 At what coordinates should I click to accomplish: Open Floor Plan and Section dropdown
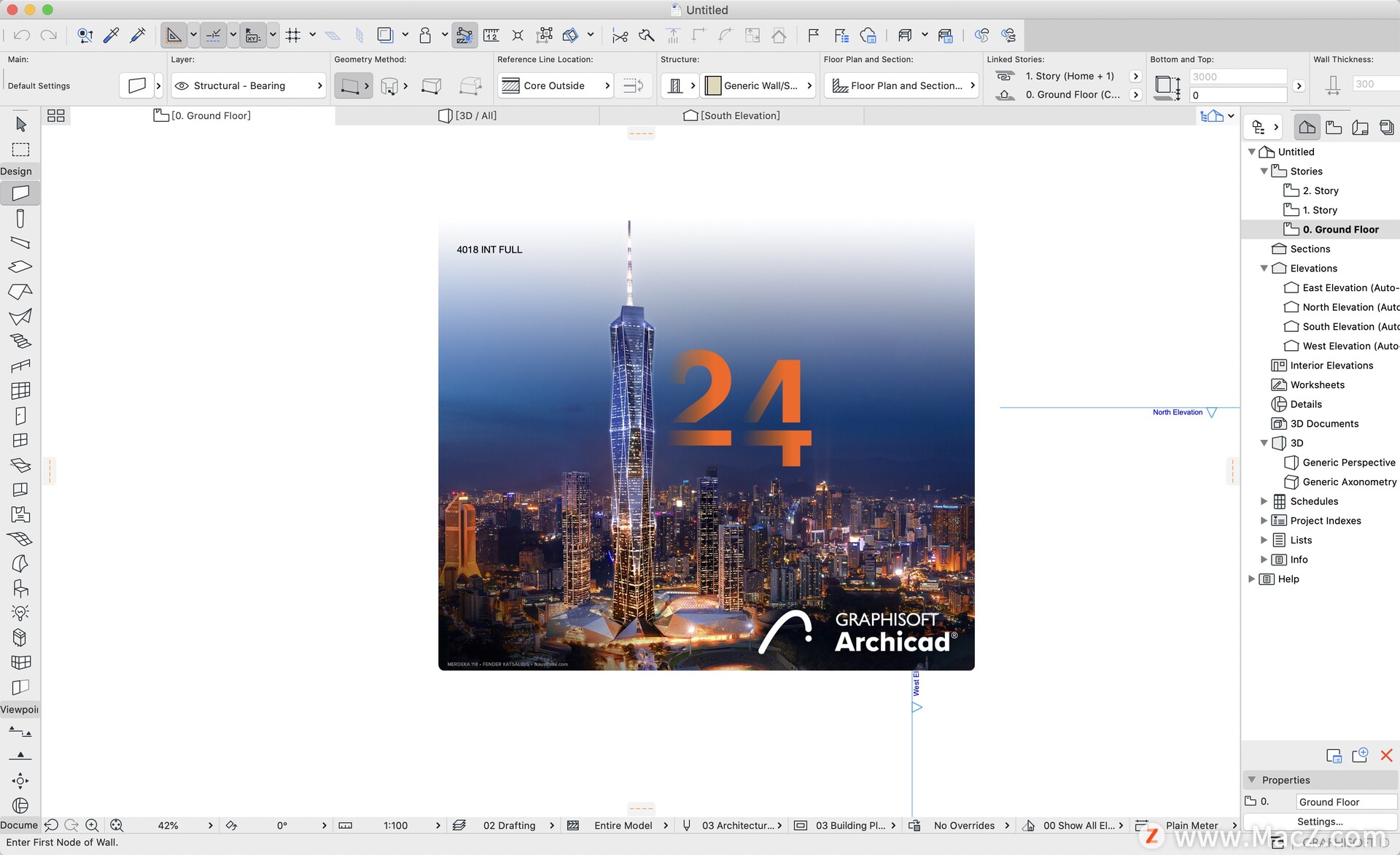coord(903,85)
